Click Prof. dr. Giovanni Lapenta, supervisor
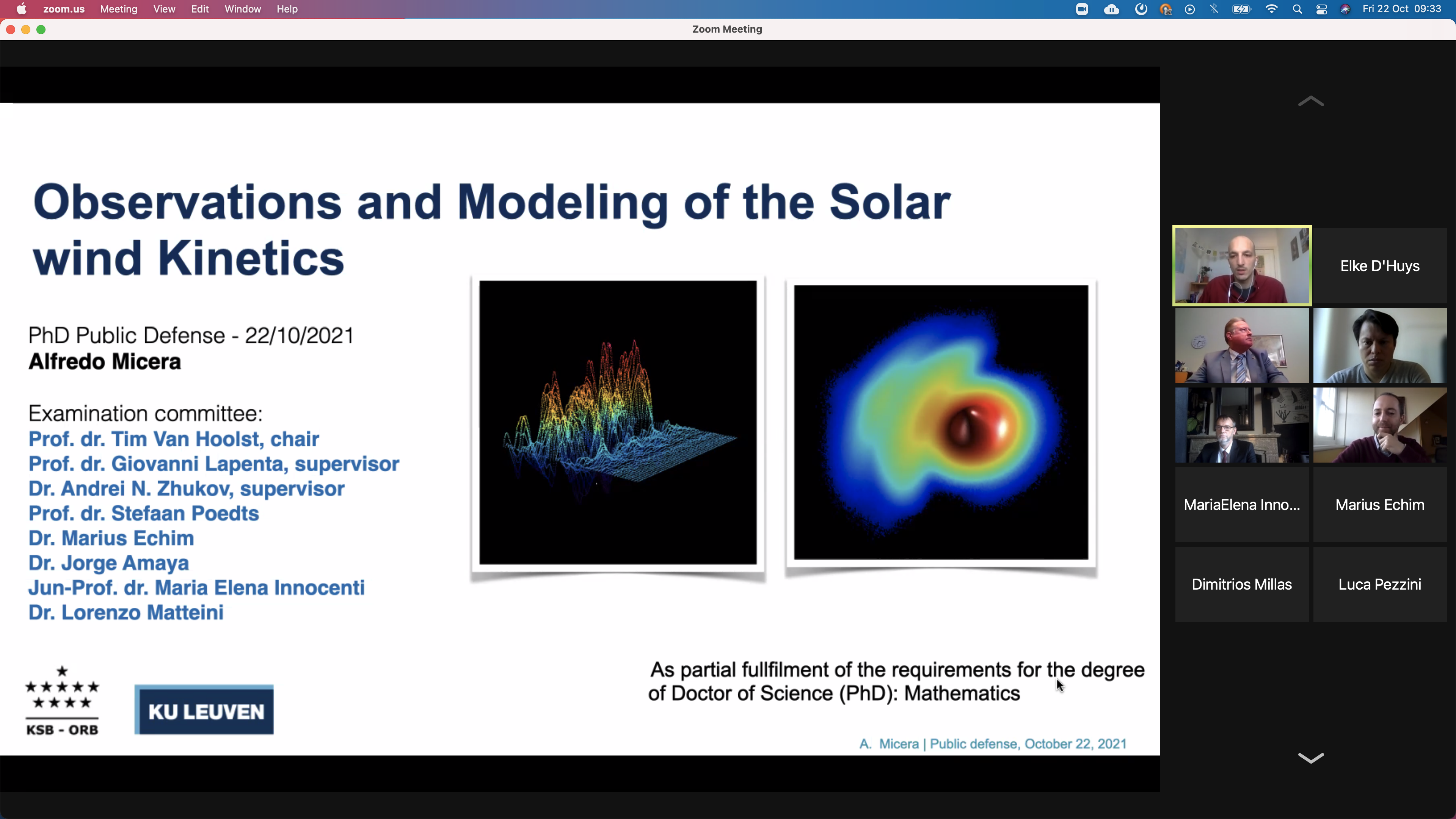Screen dimensions: 1456x819 click(x=213, y=464)
